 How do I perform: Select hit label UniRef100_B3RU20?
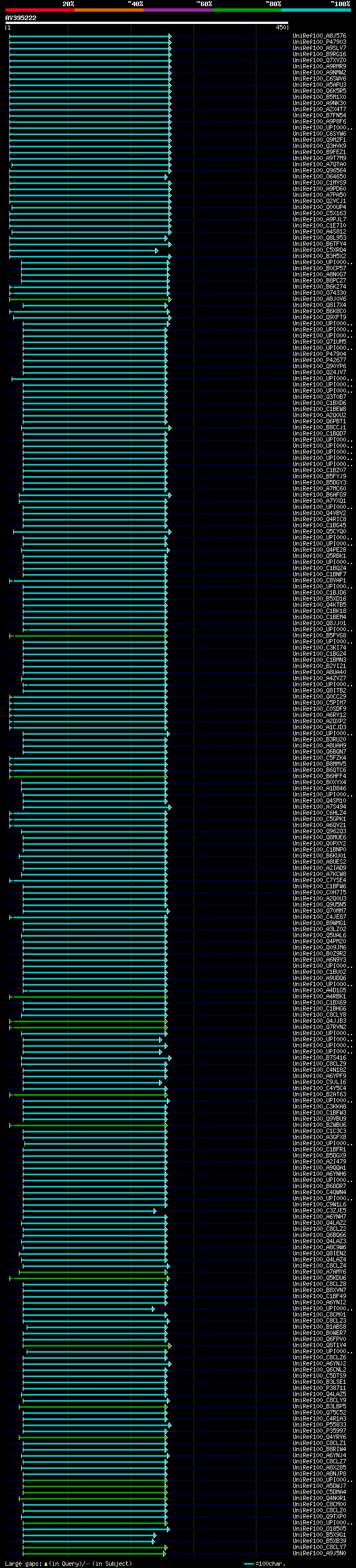tap(319, 740)
